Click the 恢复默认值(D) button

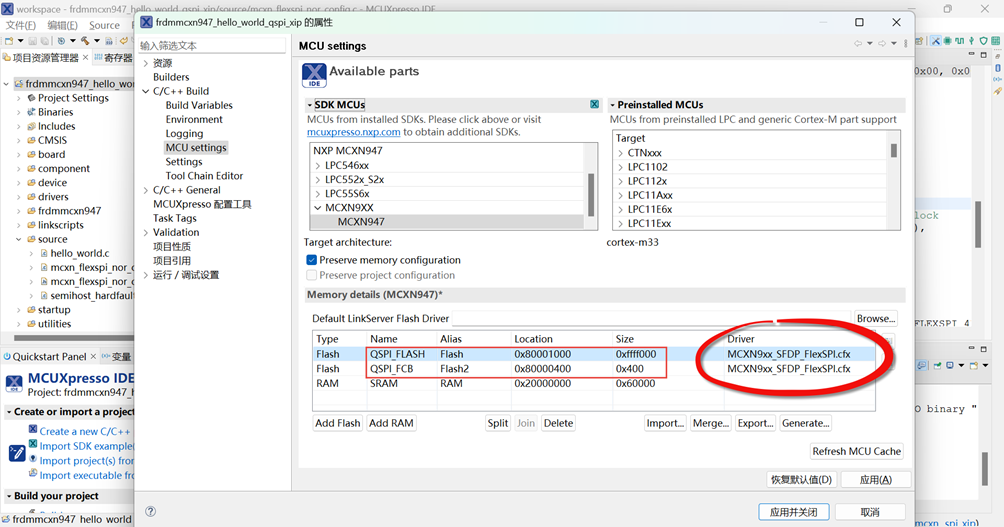801,479
